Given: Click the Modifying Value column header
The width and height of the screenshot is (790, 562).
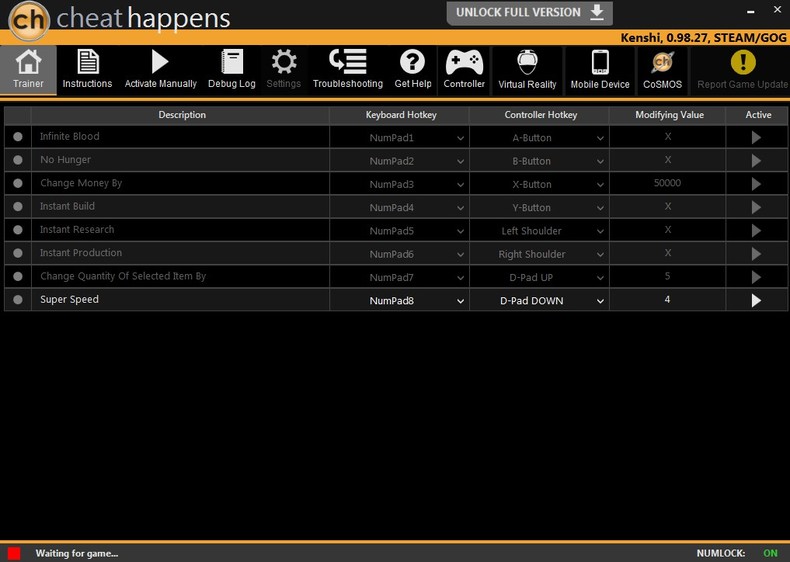Looking at the screenshot, I should [669, 115].
